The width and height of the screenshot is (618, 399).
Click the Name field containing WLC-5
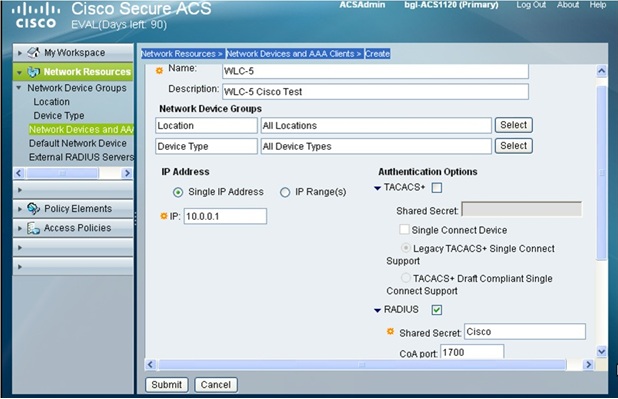point(375,71)
